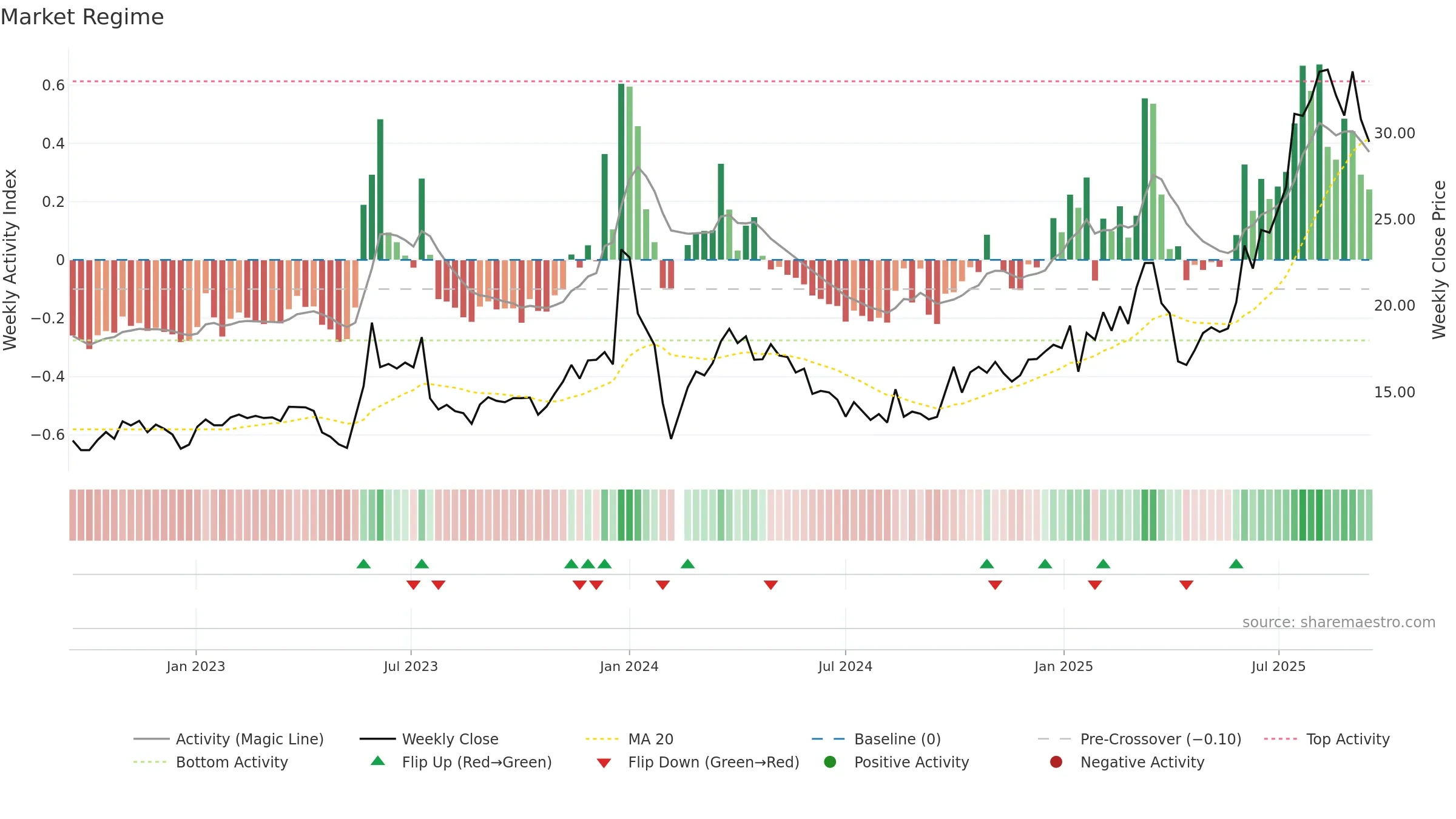Click the Market Regime chart title
This screenshot has height=819, width=1456.
(83, 17)
